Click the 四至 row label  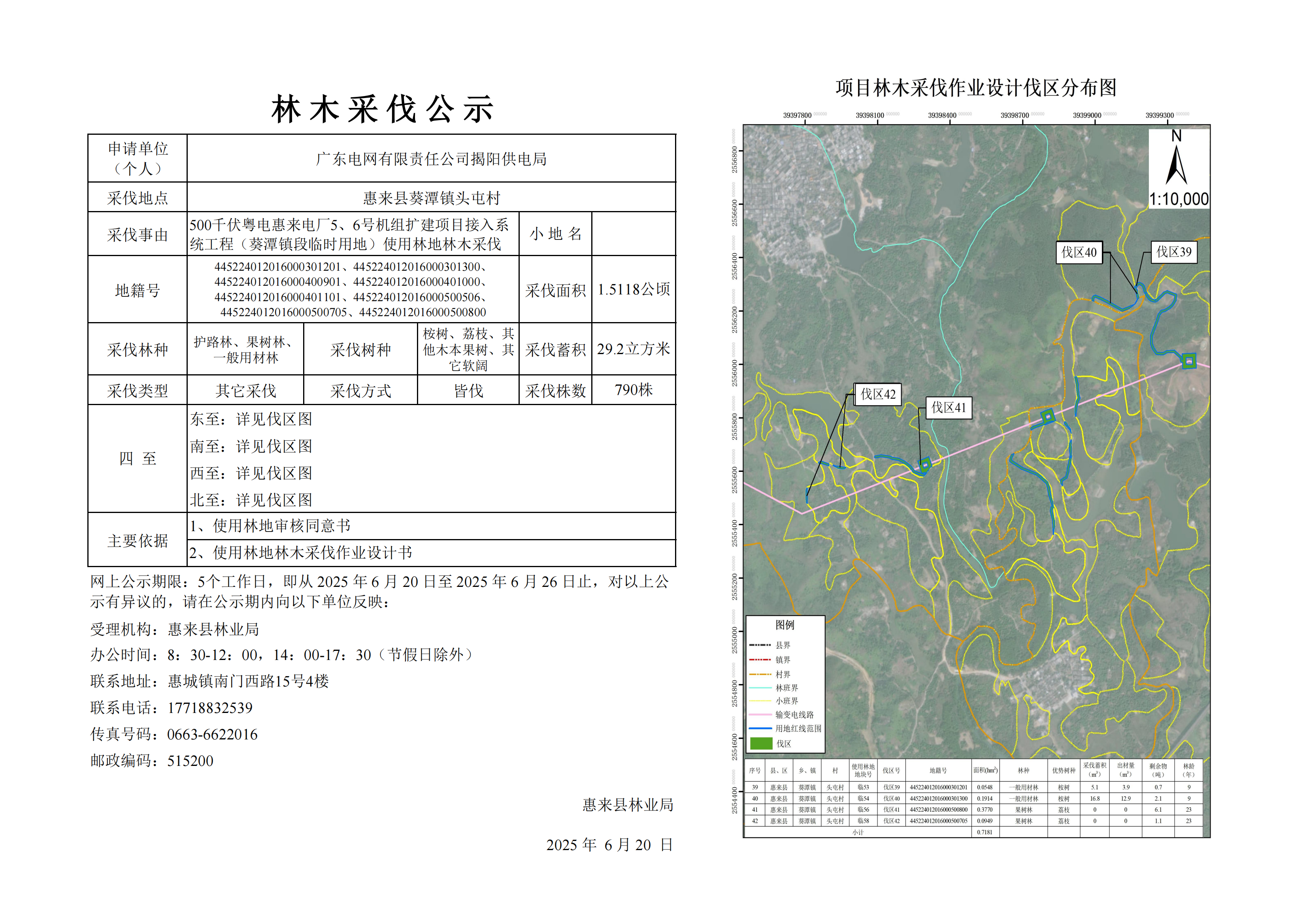(x=138, y=458)
